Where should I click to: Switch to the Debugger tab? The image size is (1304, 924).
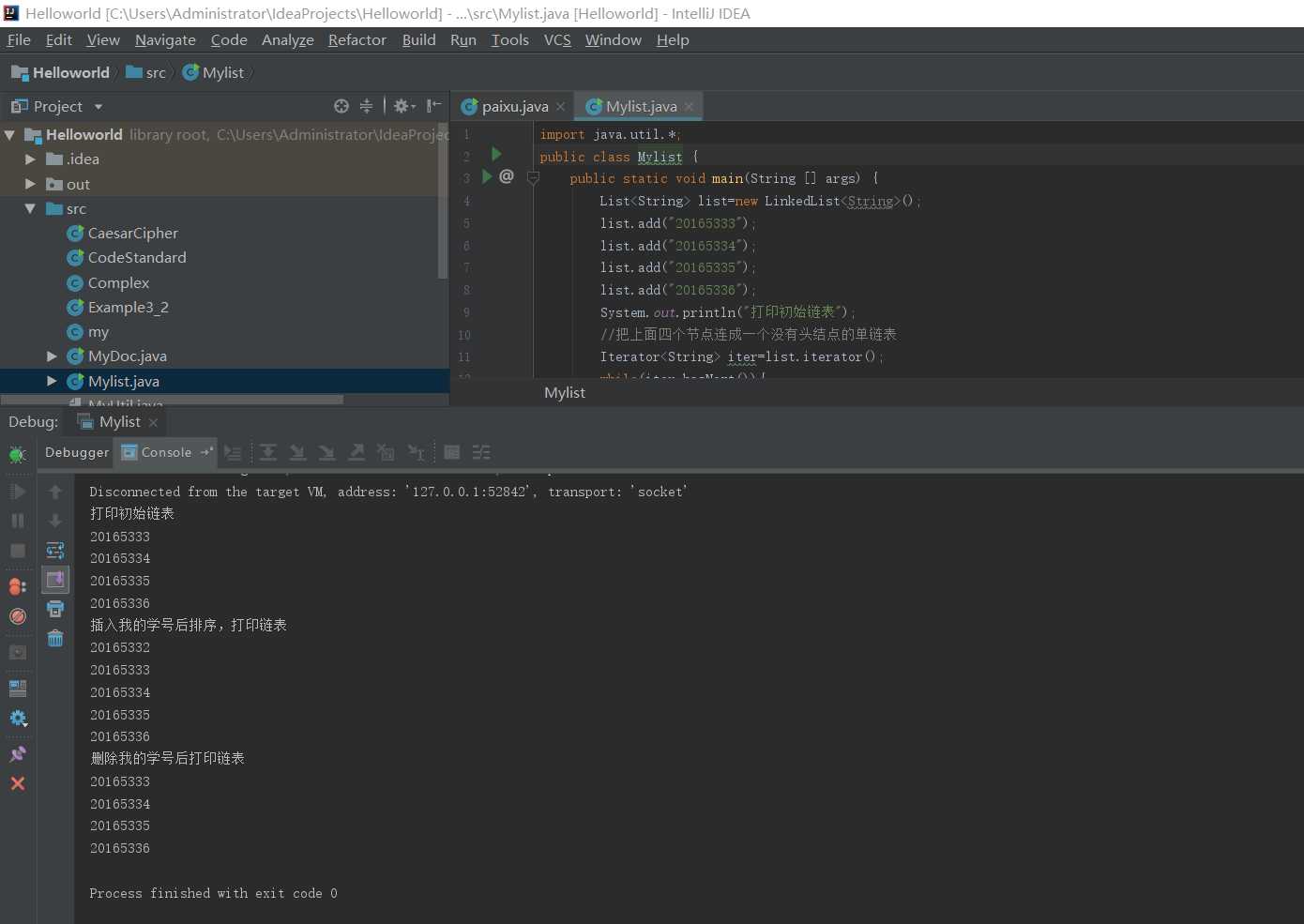click(x=77, y=452)
